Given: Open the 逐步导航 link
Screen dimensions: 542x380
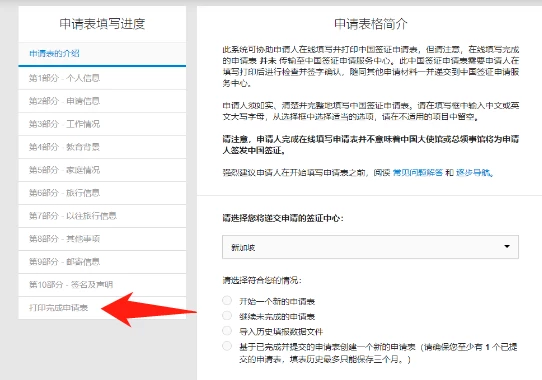Looking at the screenshot, I should click(x=473, y=172).
